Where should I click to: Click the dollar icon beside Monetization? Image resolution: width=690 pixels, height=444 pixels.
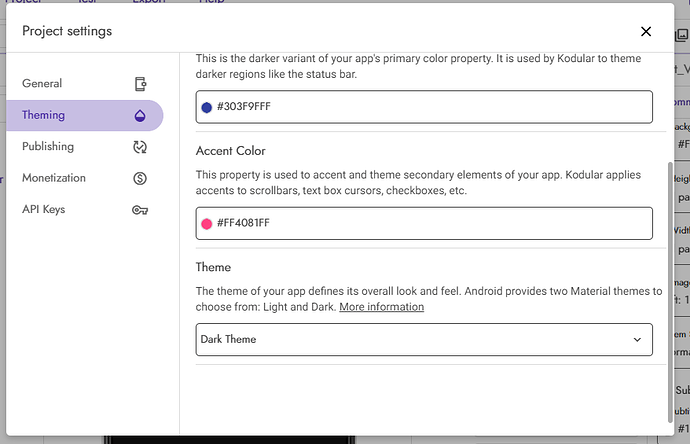click(x=141, y=179)
